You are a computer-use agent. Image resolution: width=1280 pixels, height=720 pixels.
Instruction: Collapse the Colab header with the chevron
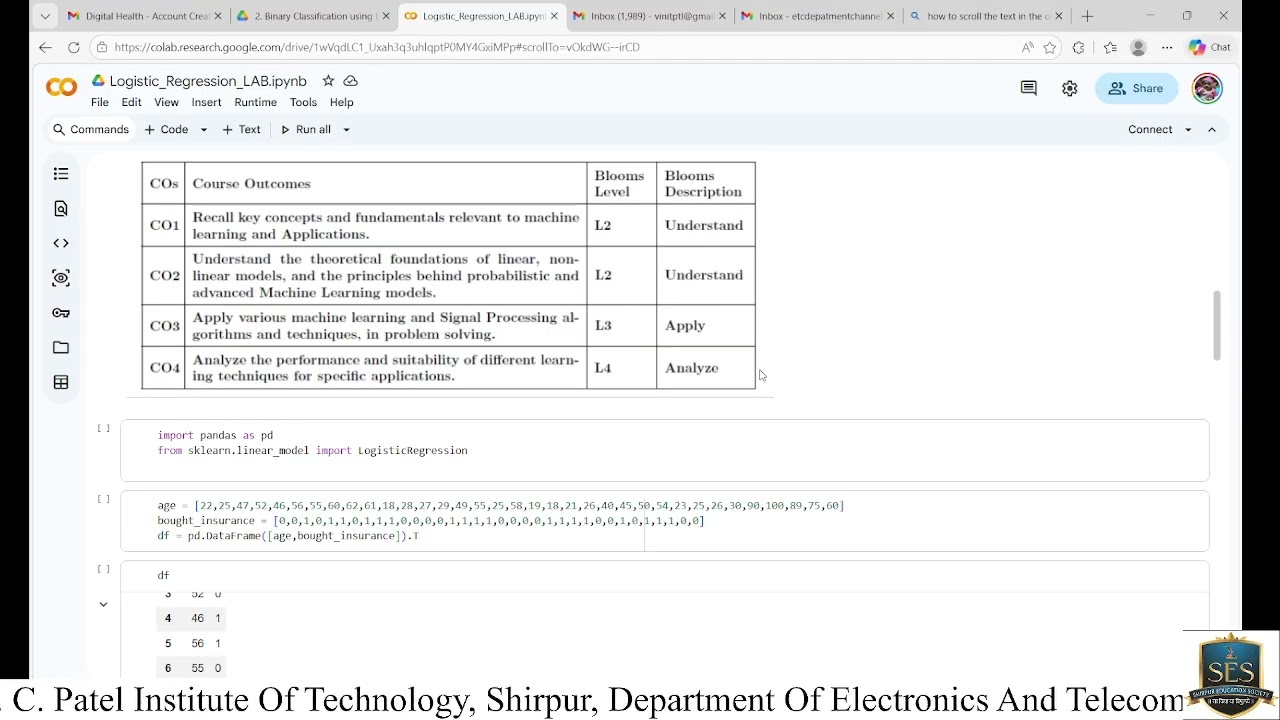1212,129
